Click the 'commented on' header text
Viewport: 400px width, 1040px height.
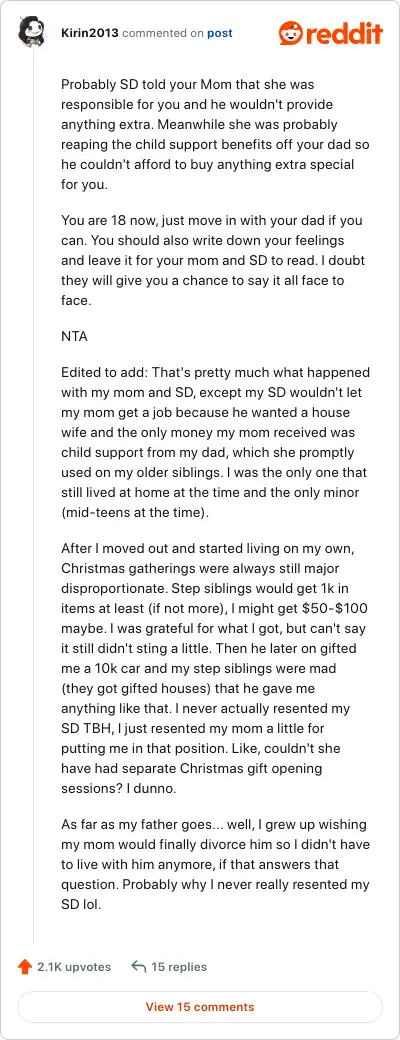(x=163, y=32)
